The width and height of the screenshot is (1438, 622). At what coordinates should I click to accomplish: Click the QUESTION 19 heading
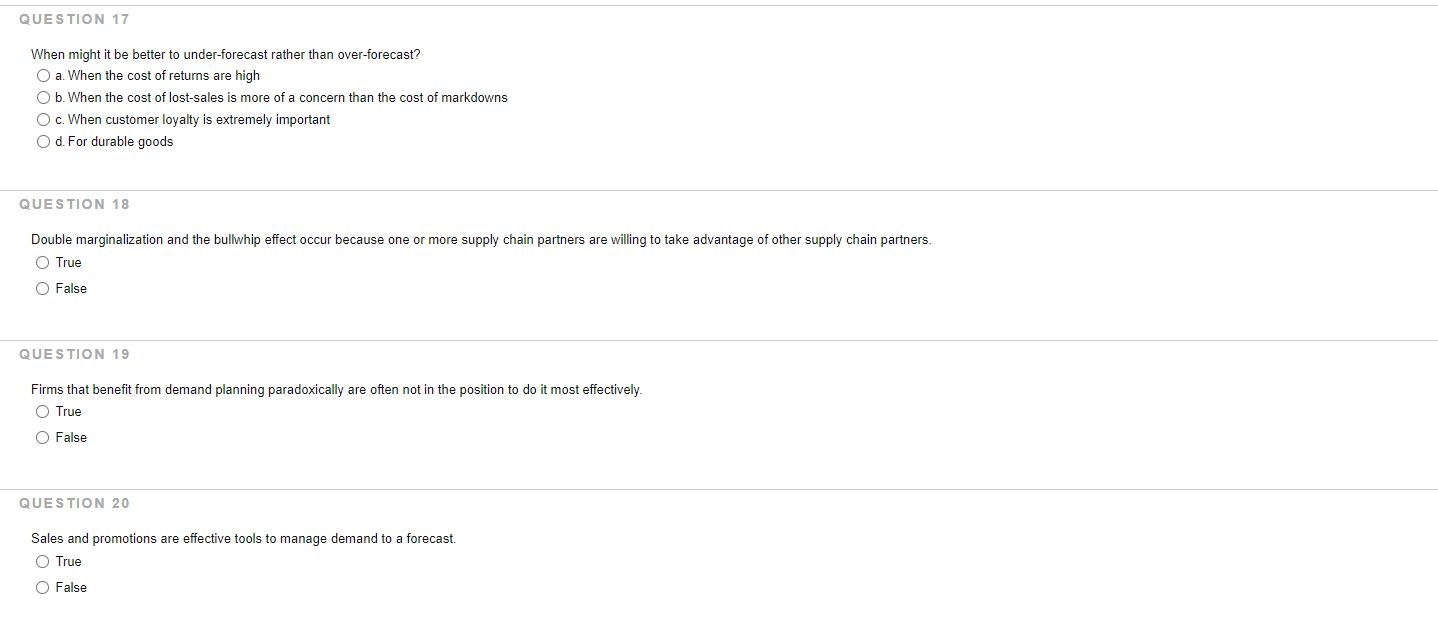74,354
